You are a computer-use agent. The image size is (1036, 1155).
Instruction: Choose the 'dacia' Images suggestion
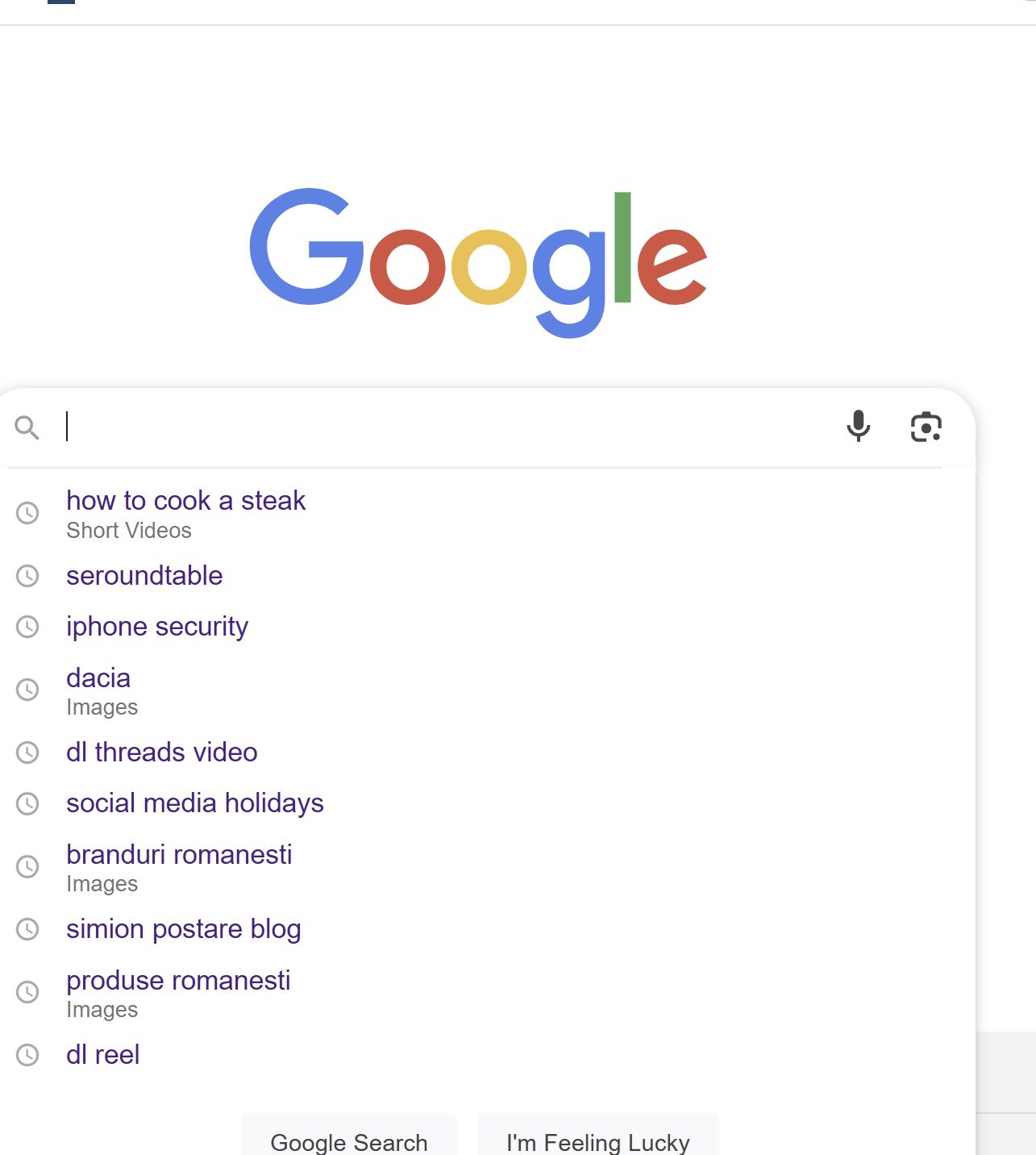(98, 678)
